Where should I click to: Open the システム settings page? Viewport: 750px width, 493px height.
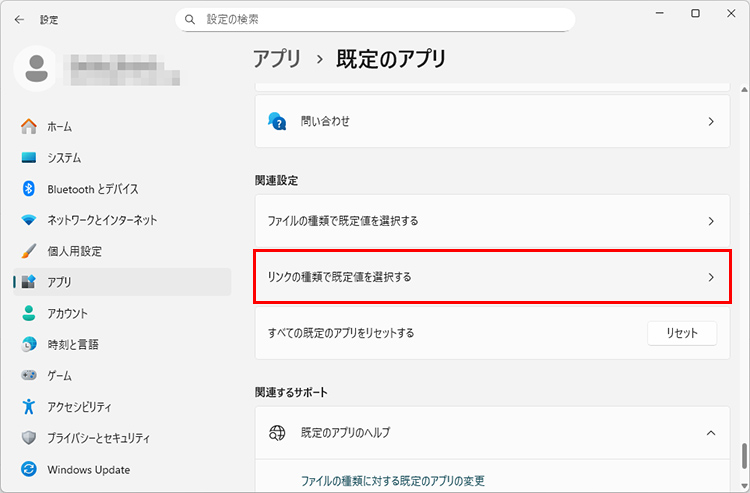point(64,158)
